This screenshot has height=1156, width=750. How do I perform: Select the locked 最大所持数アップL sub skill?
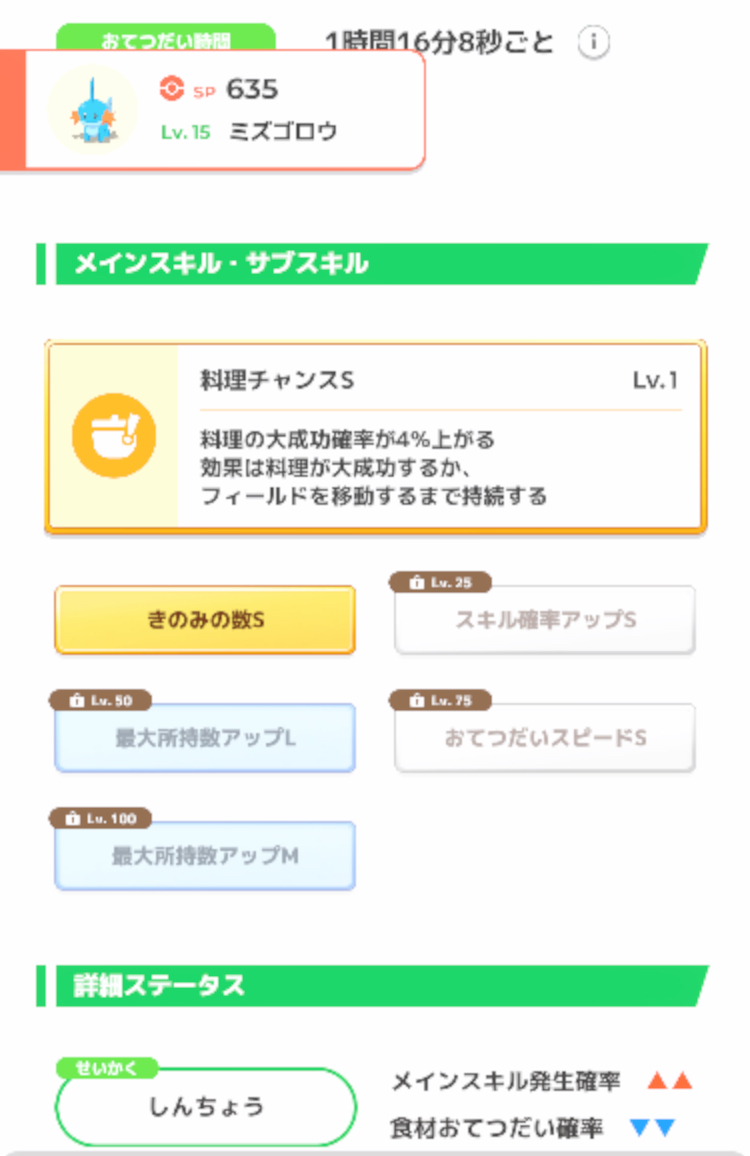205,739
